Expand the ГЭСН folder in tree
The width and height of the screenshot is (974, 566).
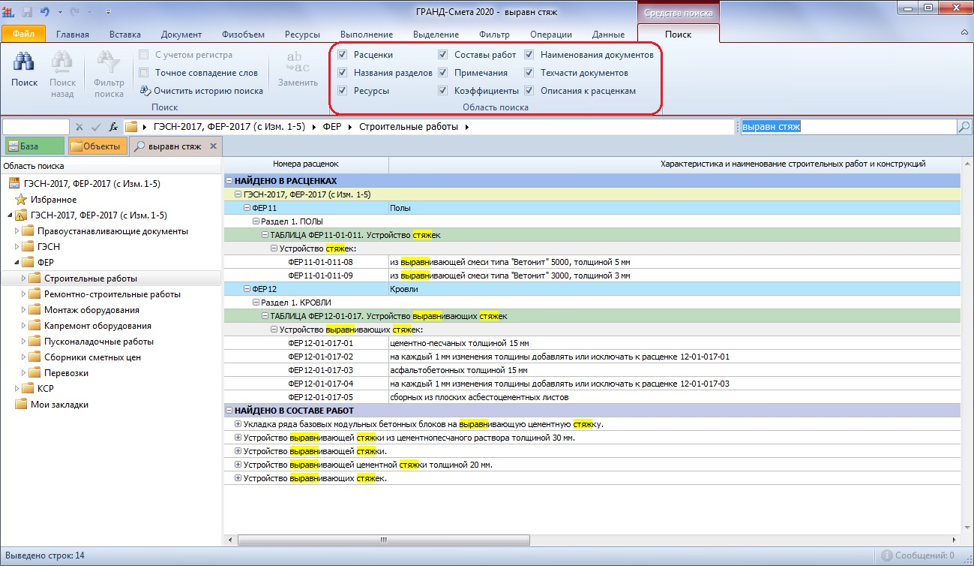point(17,247)
